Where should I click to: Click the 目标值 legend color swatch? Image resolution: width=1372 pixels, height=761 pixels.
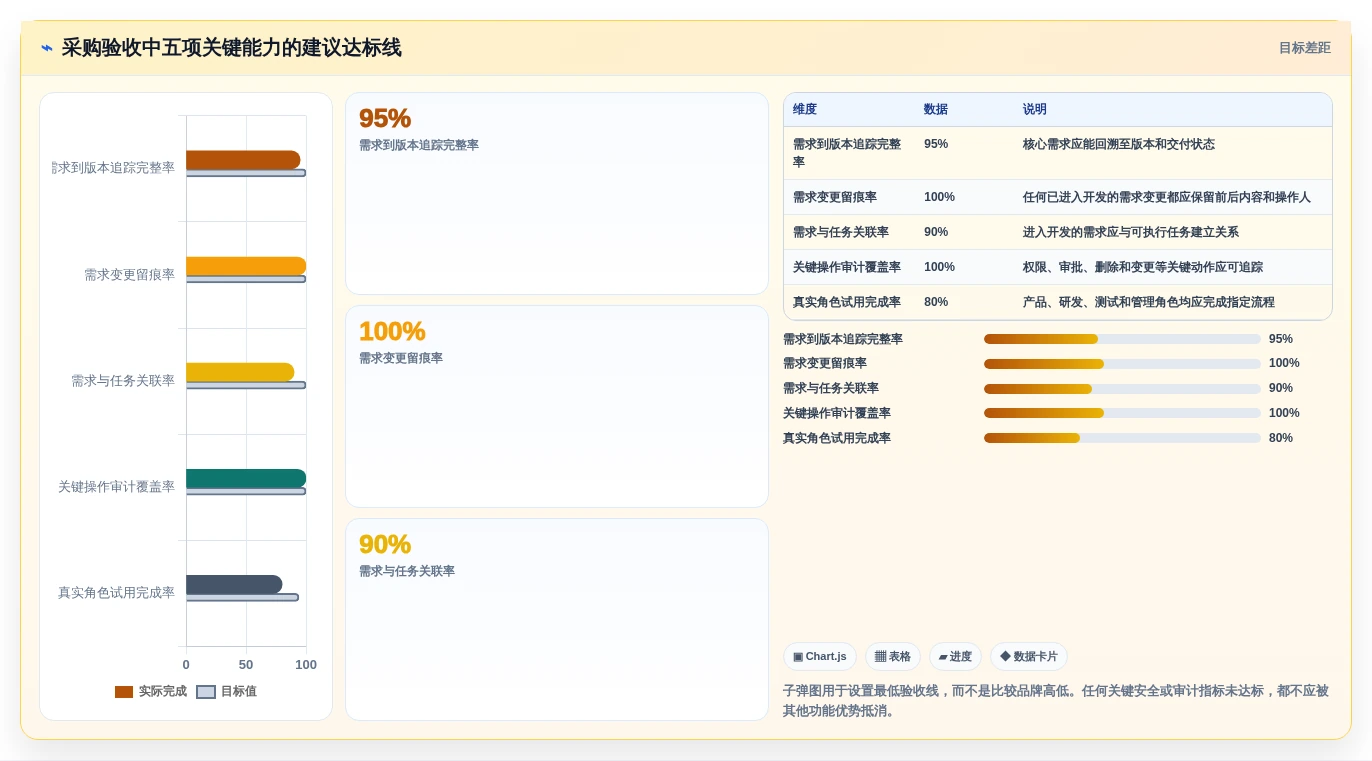[x=206, y=692]
